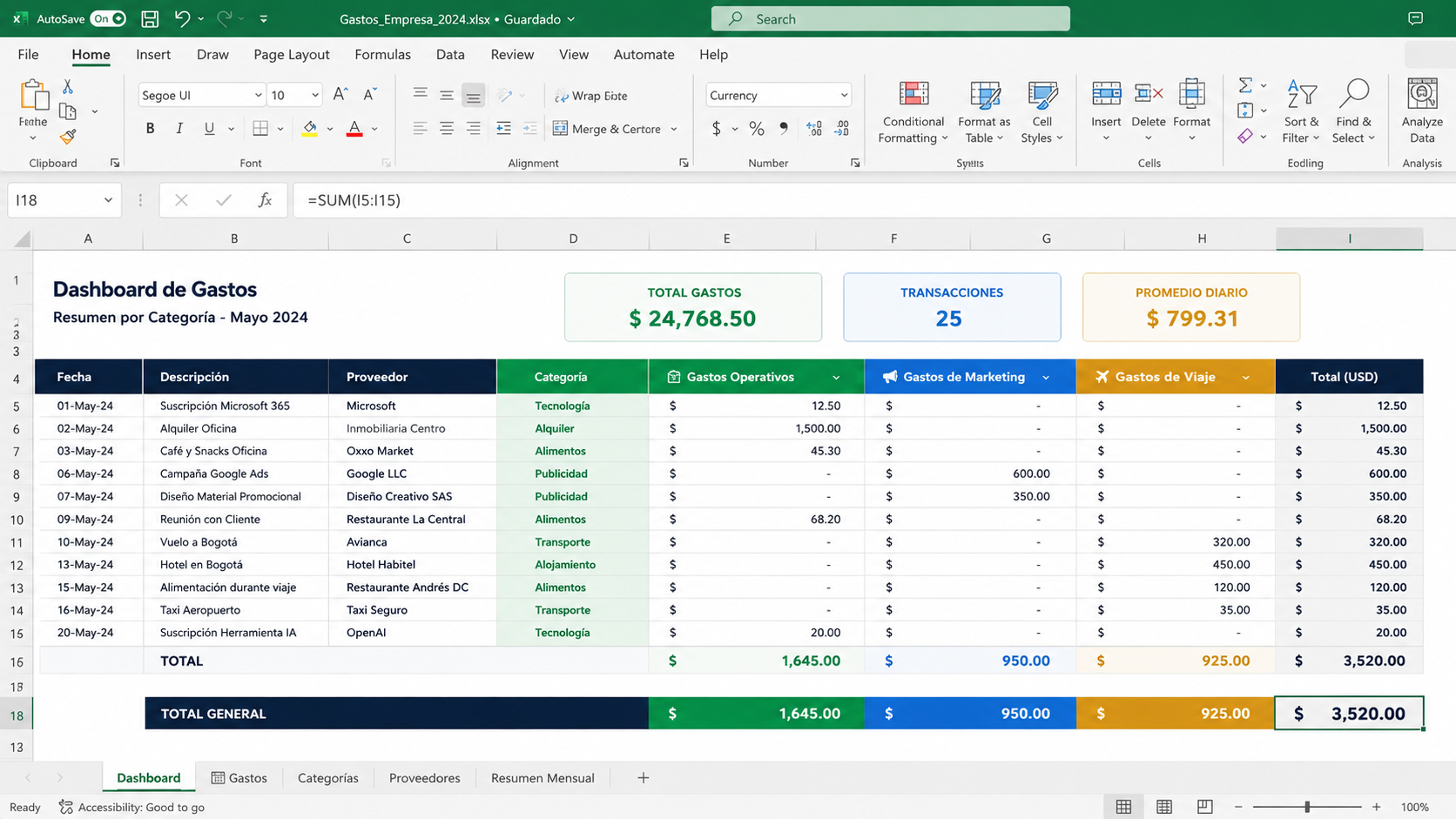Click the Delete cells button
This screenshot has height=819, width=1456.
point(1148,111)
